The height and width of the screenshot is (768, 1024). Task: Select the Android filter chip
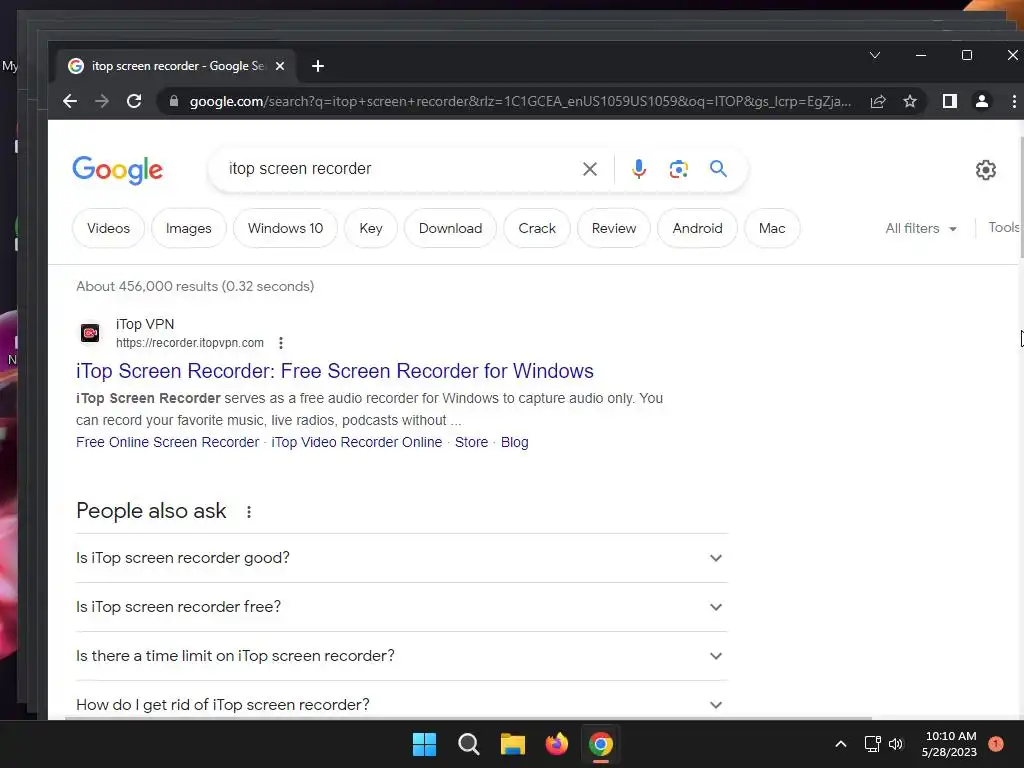click(697, 229)
